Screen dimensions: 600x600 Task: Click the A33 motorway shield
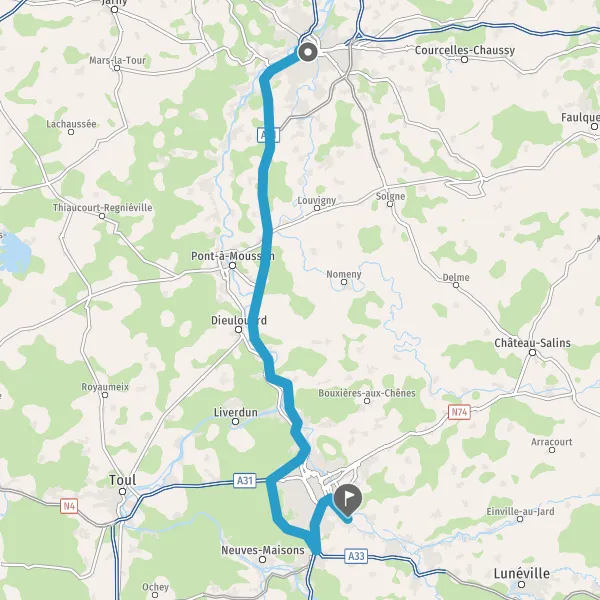[x=356, y=556]
